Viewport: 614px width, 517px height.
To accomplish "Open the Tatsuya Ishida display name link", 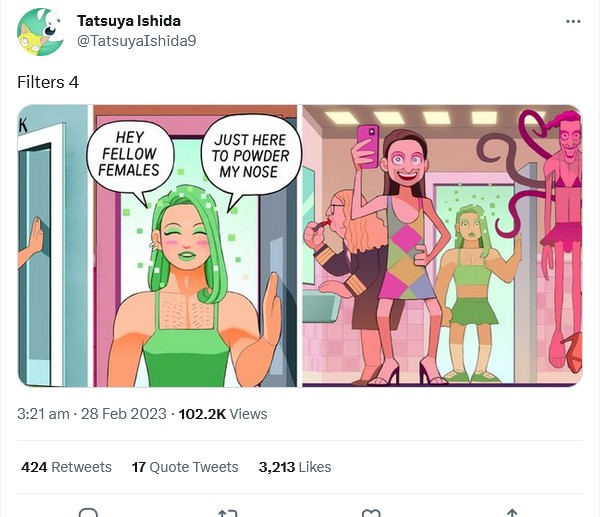I will [x=129, y=21].
